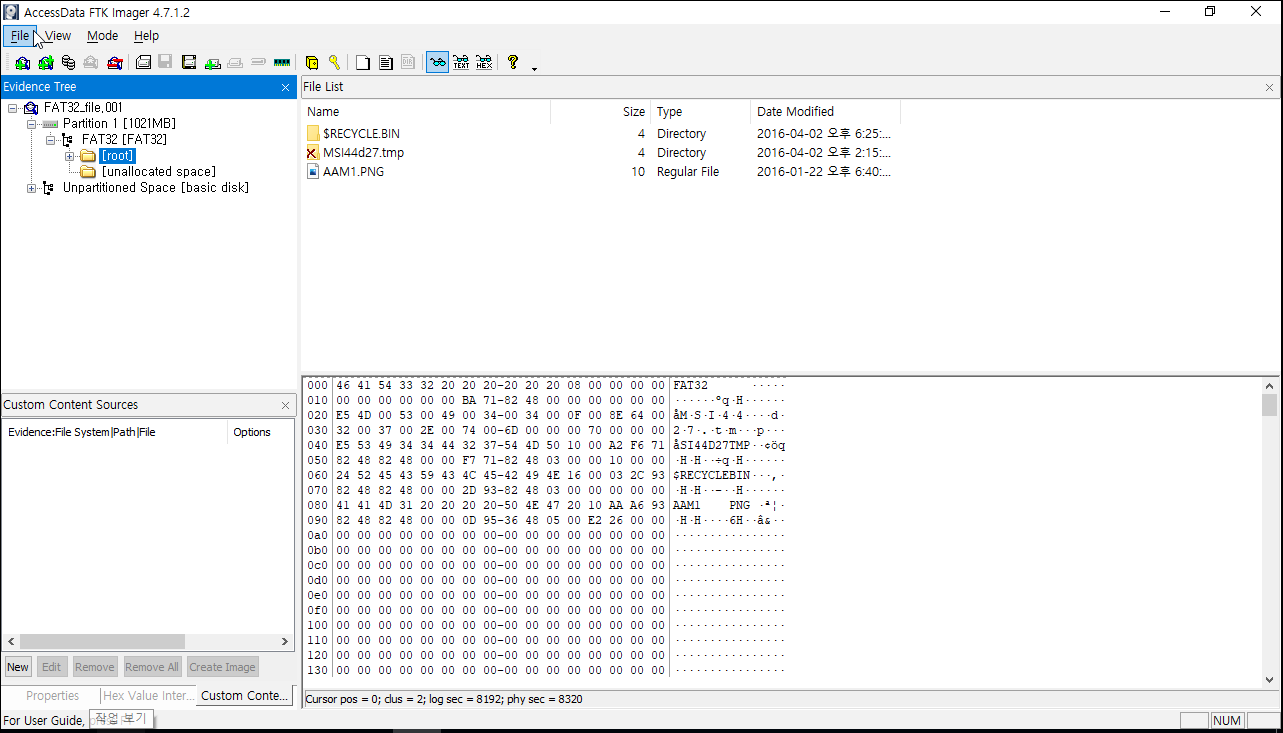Sort File List by Size column
This screenshot has height=733, width=1283.
tap(600, 112)
